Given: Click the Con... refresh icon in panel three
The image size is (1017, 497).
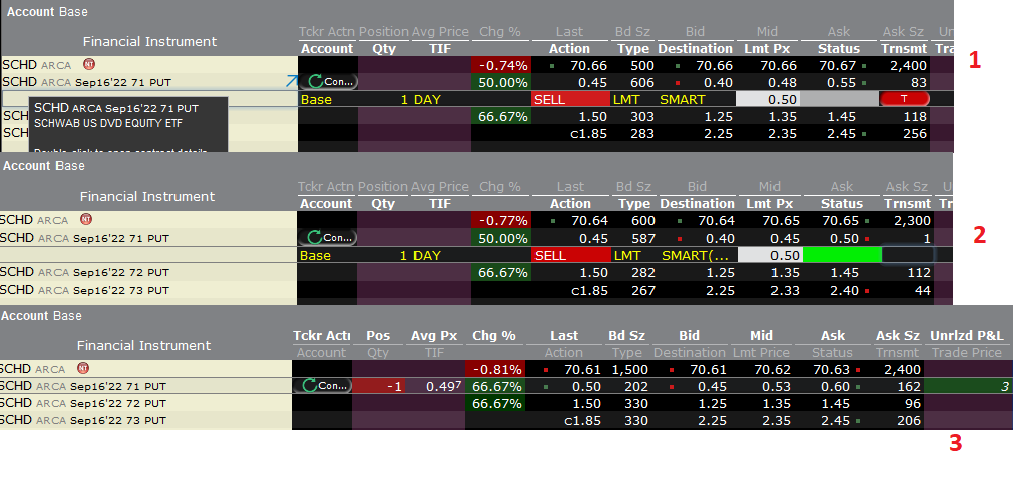Looking at the screenshot, I should coord(322,385).
